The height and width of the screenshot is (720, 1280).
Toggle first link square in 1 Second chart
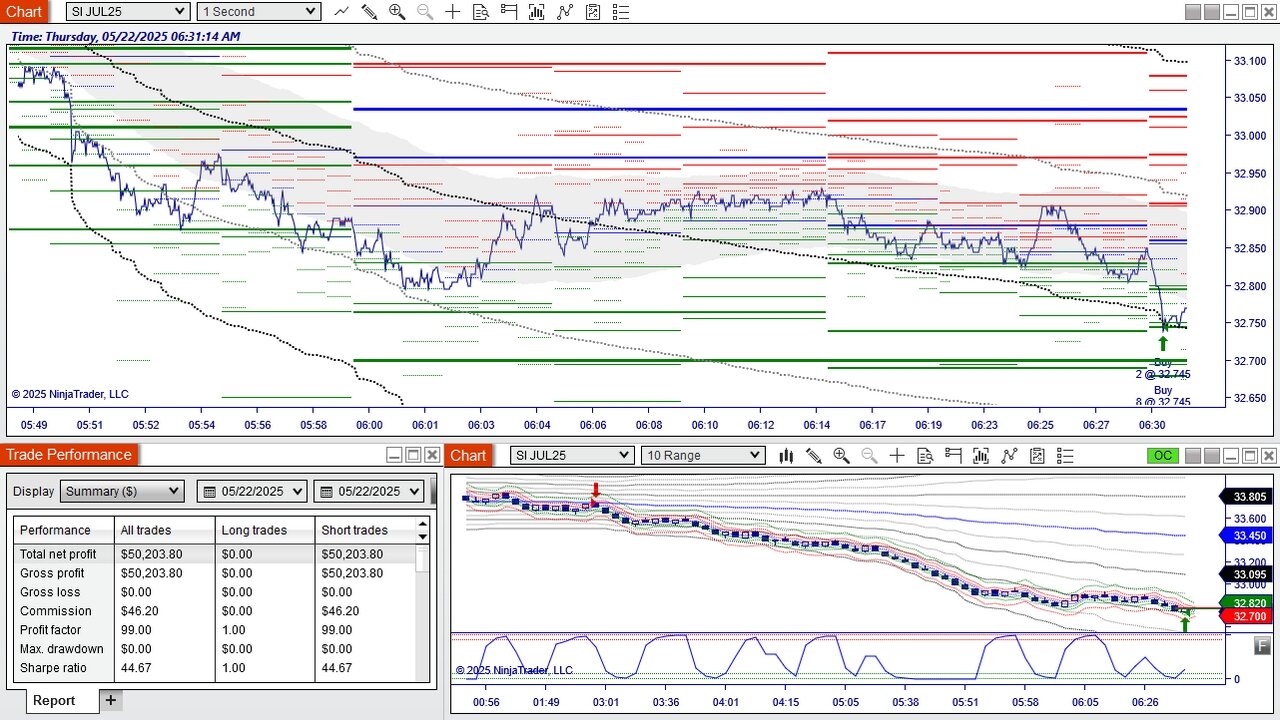[x=1193, y=12]
